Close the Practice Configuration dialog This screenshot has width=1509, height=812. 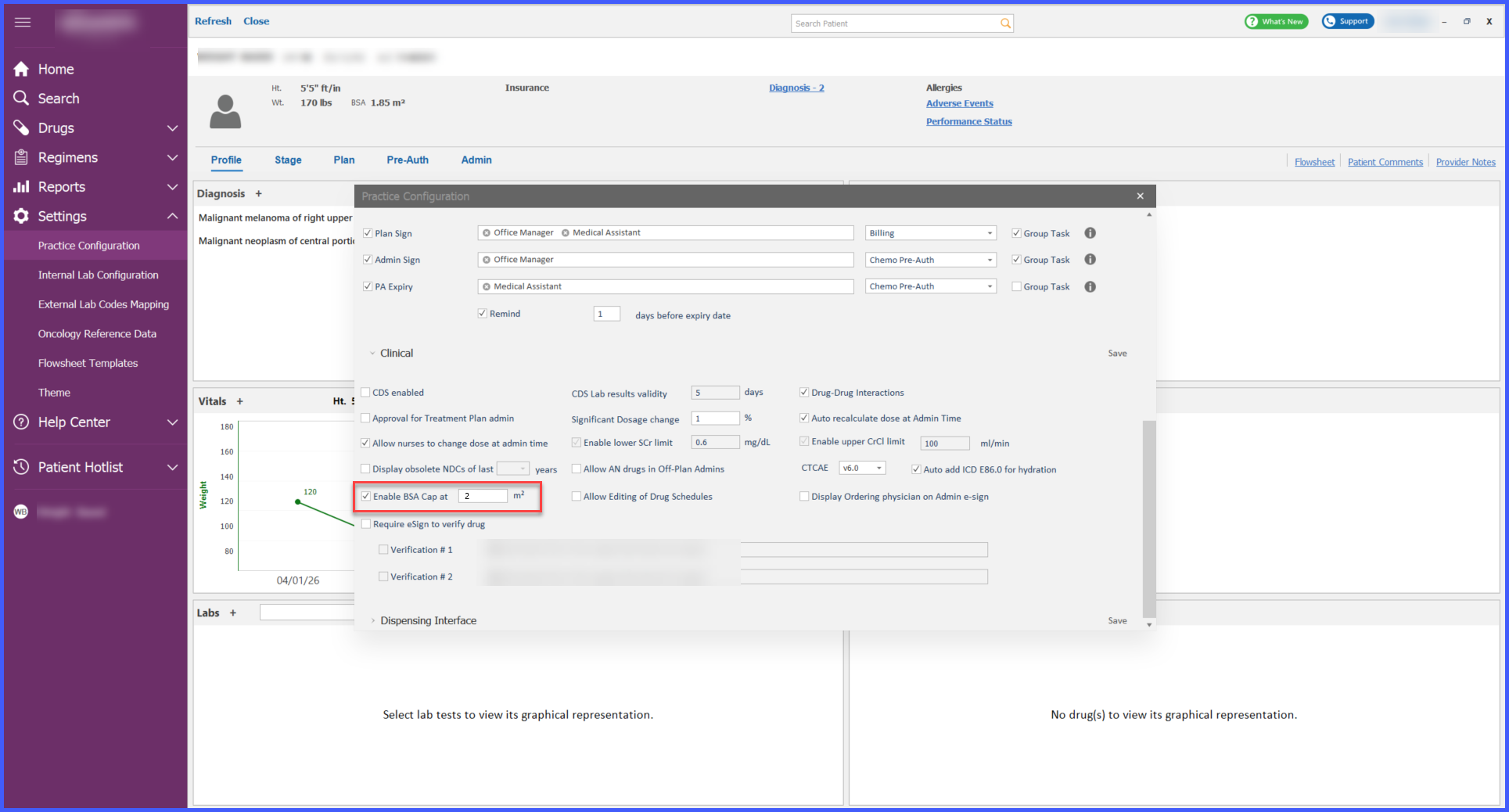(1140, 196)
